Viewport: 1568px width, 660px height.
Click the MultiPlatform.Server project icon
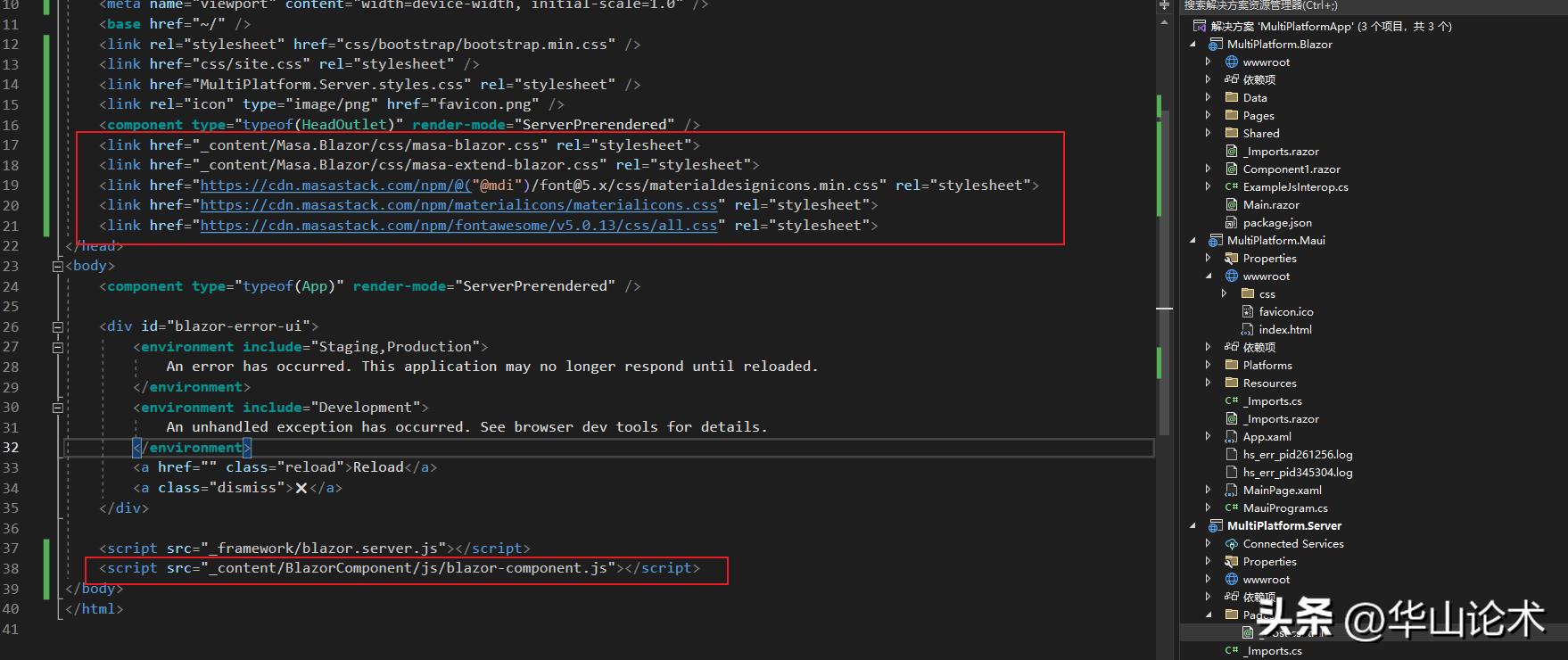tap(1215, 525)
